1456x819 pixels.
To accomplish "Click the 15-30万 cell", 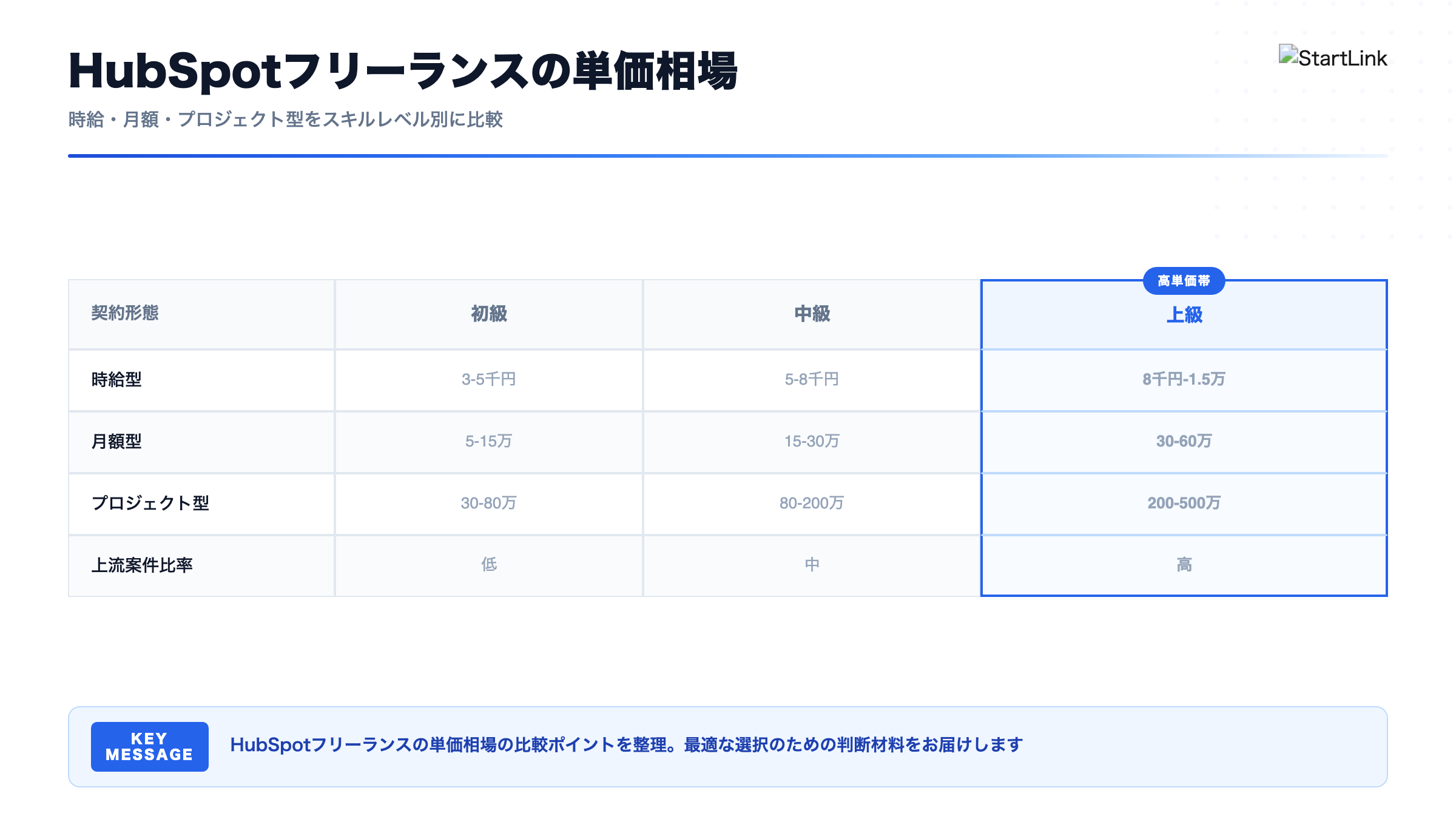I will (x=812, y=442).
